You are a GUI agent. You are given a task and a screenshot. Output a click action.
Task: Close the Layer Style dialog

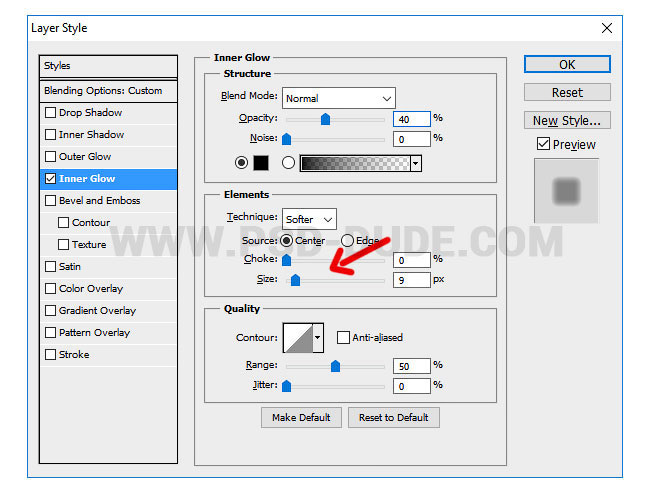607,28
